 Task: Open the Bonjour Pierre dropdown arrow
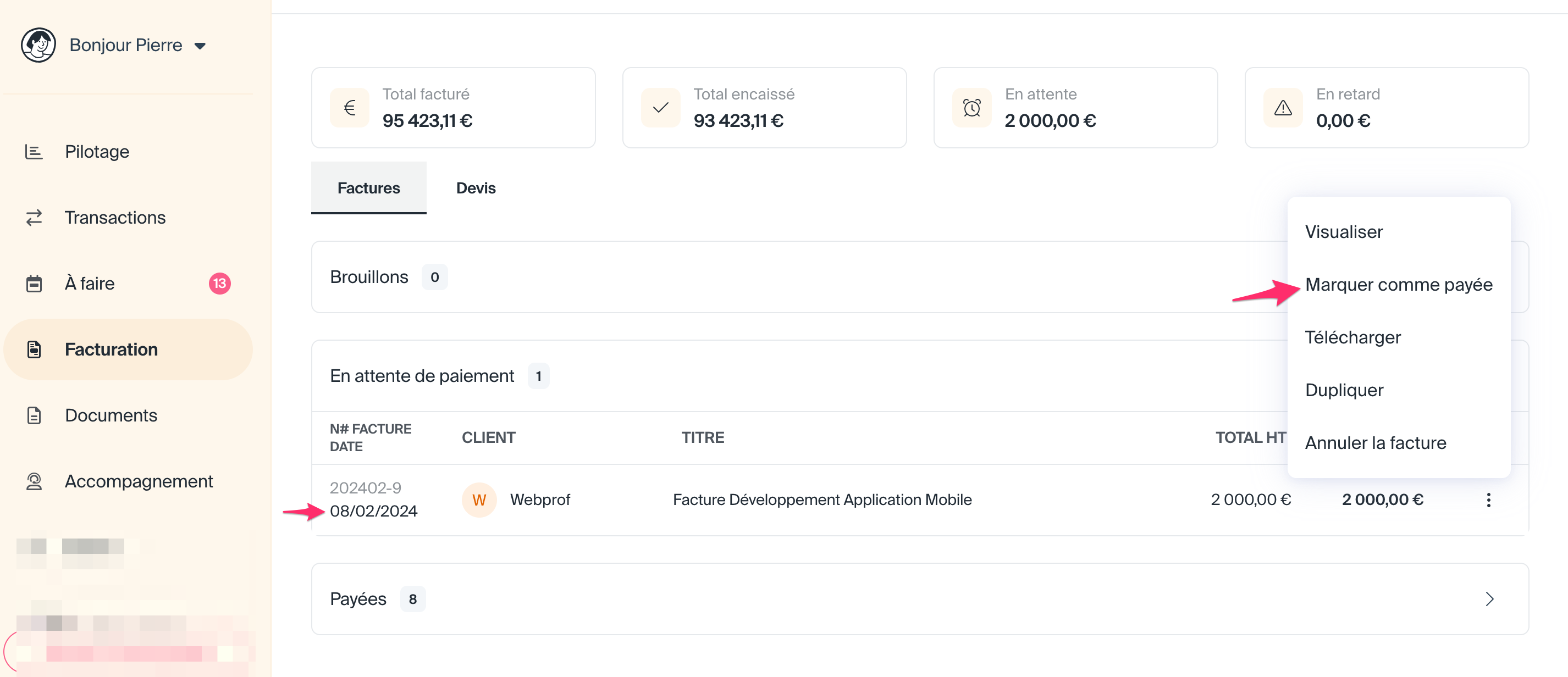click(200, 46)
